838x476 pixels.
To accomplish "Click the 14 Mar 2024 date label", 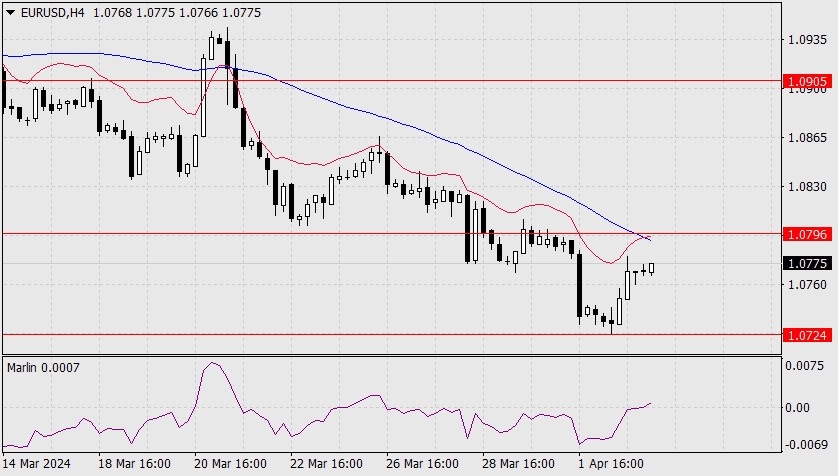I will coord(36,464).
